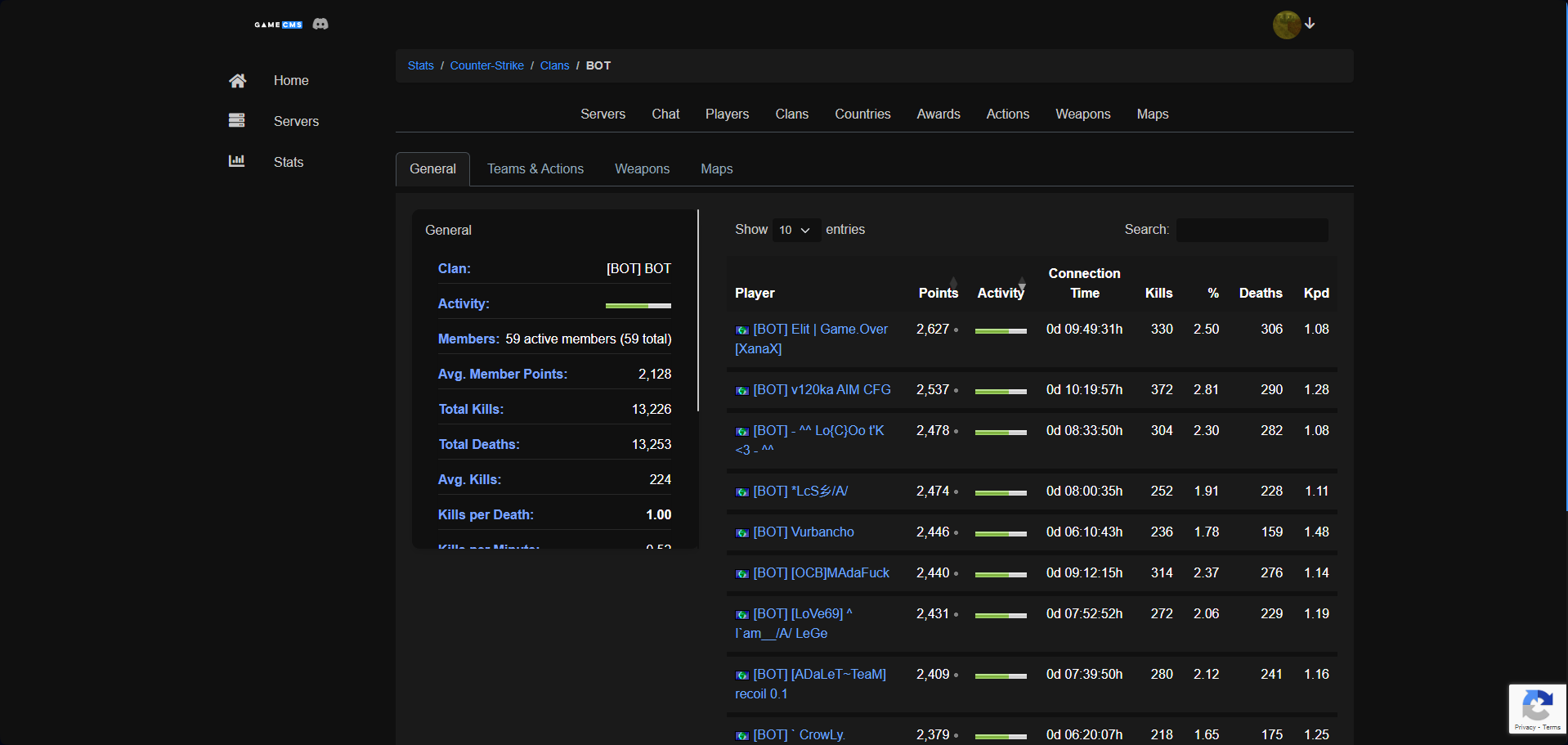Screen dimensions: 1568x745
Task: Go to Stats in sidebar
Action: 289,162
